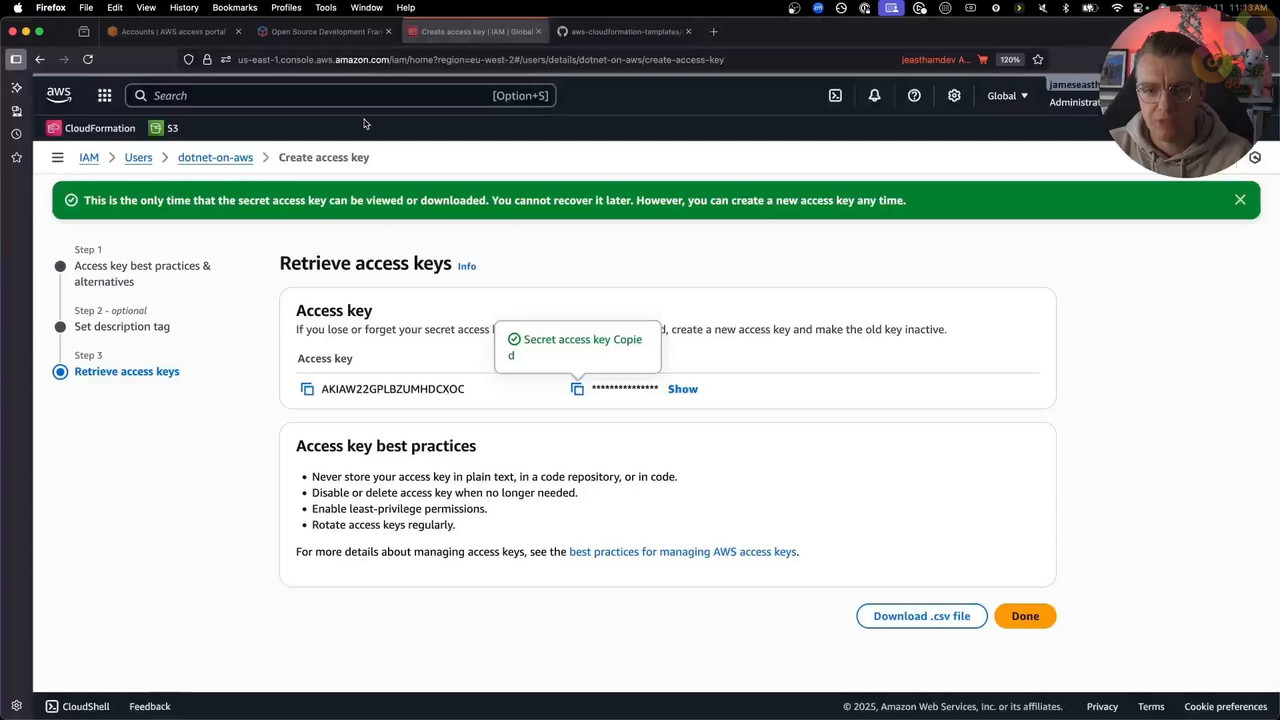The width and height of the screenshot is (1280, 720).
Task: Click the AWS console search field
Action: (x=340, y=96)
